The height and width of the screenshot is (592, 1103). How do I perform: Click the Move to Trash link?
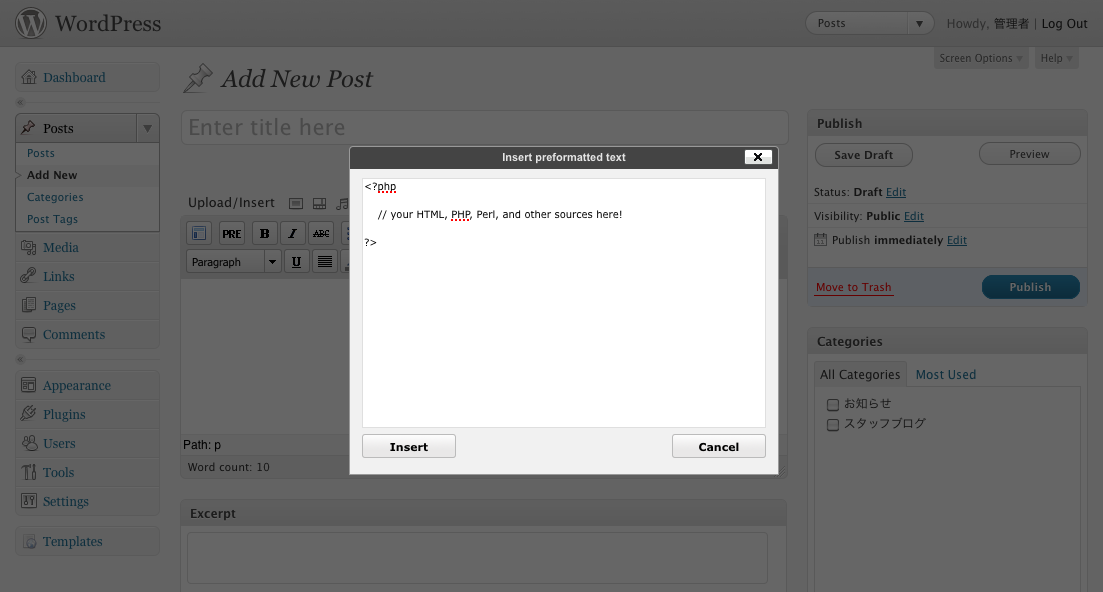pyautogui.click(x=853, y=287)
